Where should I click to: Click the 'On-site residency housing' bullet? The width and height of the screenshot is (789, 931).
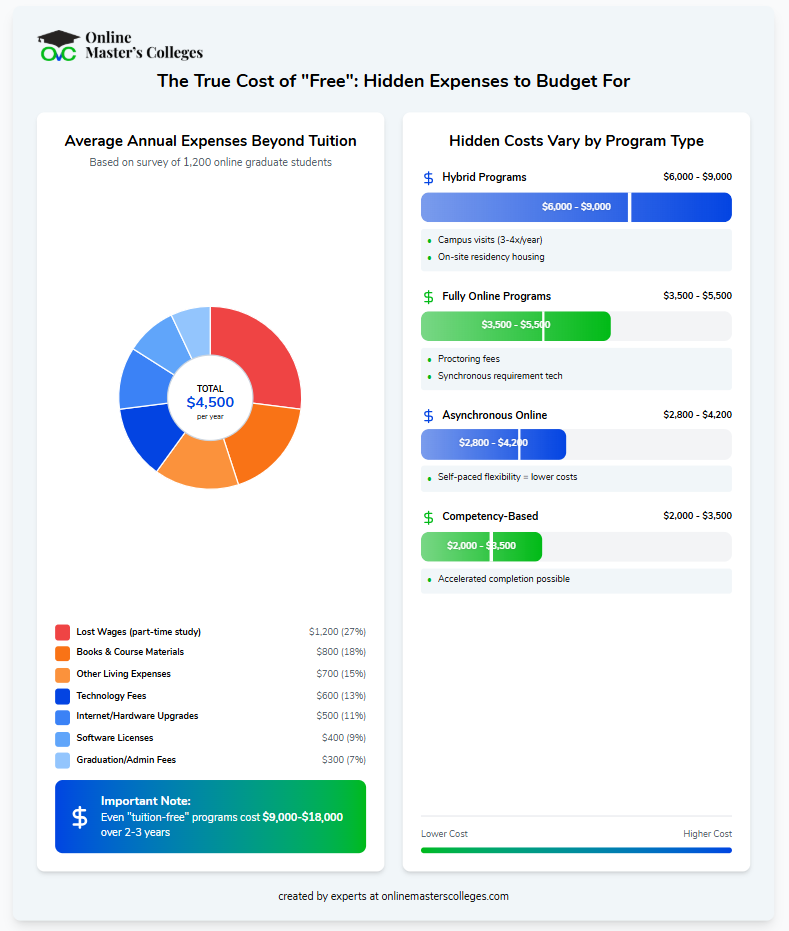point(491,257)
